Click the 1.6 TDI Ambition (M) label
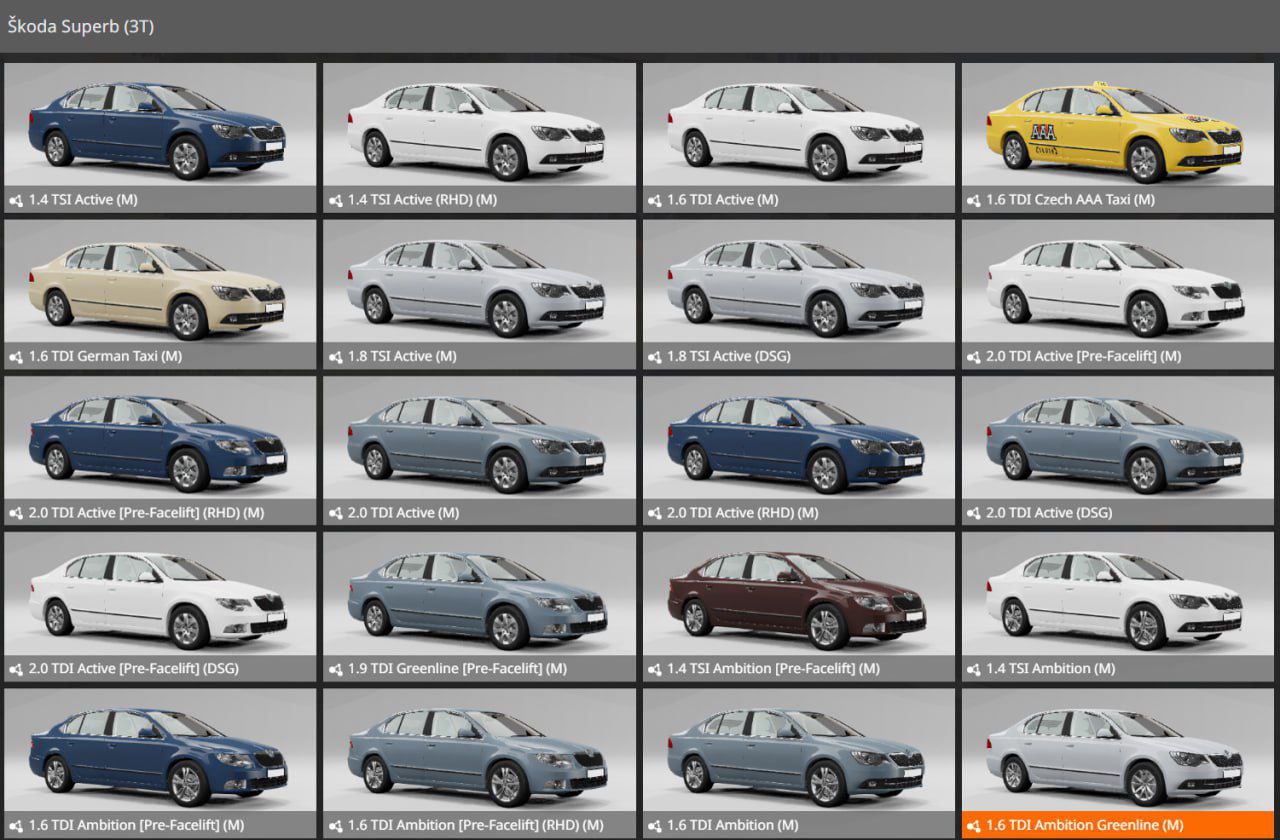Screen dimensions: 1280x840 (x=732, y=826)
